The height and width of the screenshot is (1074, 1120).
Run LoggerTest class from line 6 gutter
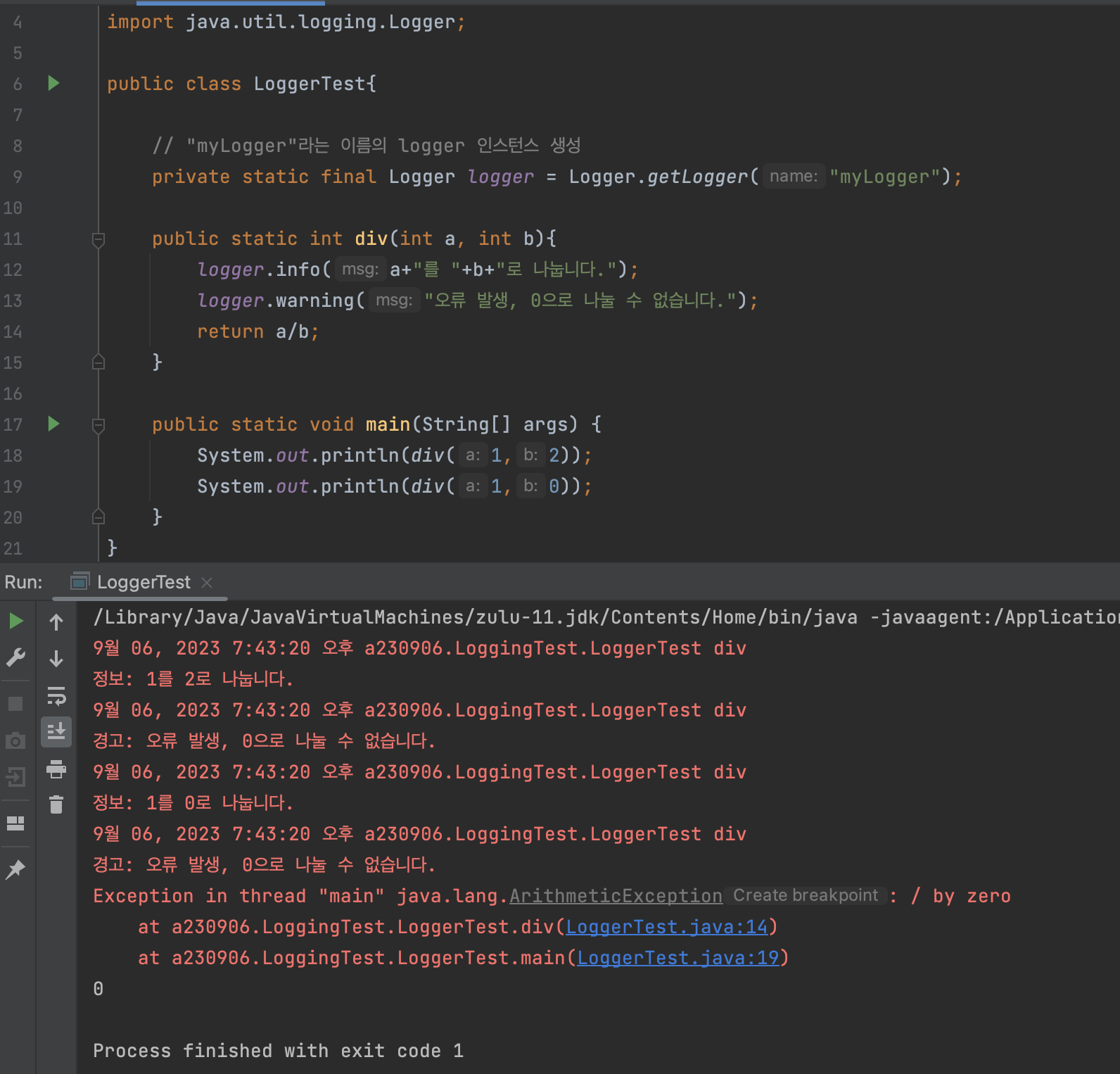coord(53,83)
